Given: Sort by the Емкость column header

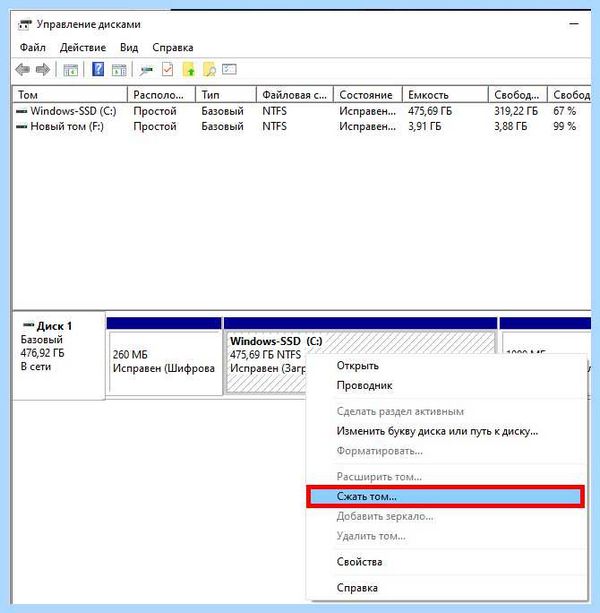Looking at the screenshot, I should click(x=445, y=95).
